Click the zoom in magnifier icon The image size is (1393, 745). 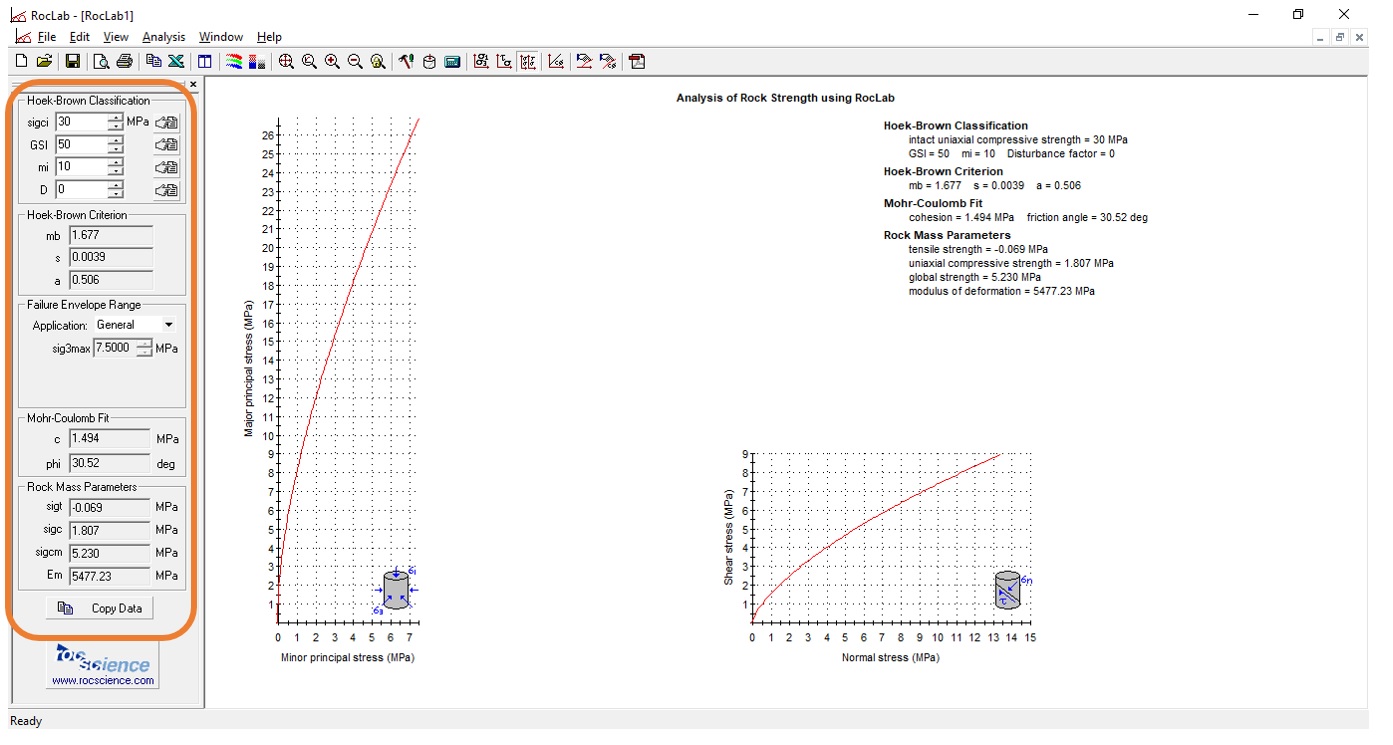pos(332,62)
